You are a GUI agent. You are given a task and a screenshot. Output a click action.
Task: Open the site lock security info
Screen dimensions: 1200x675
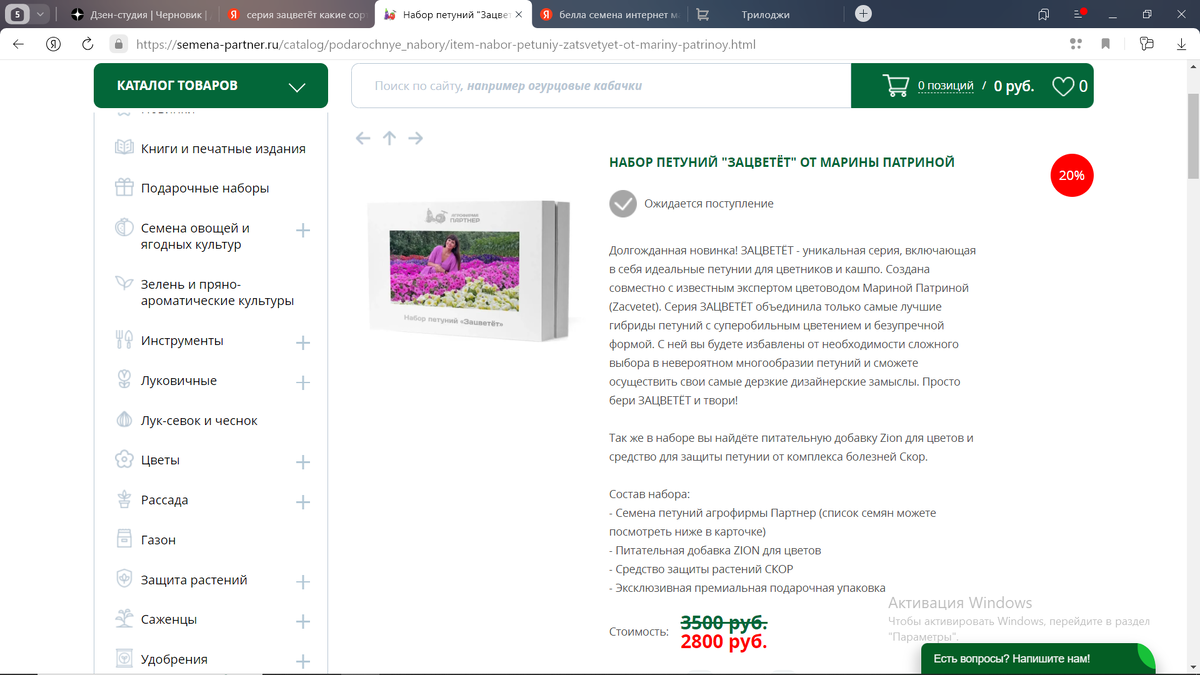coord(118,44)
